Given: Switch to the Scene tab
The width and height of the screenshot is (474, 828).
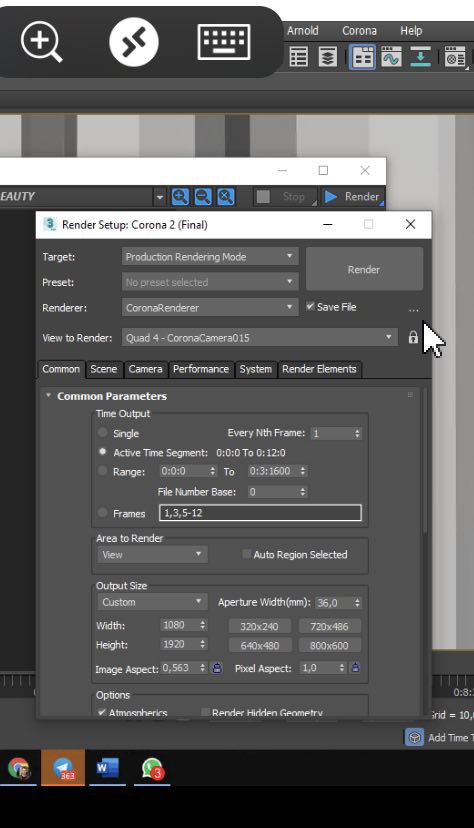Looking at the screenshot, I should tap(103, 369).
